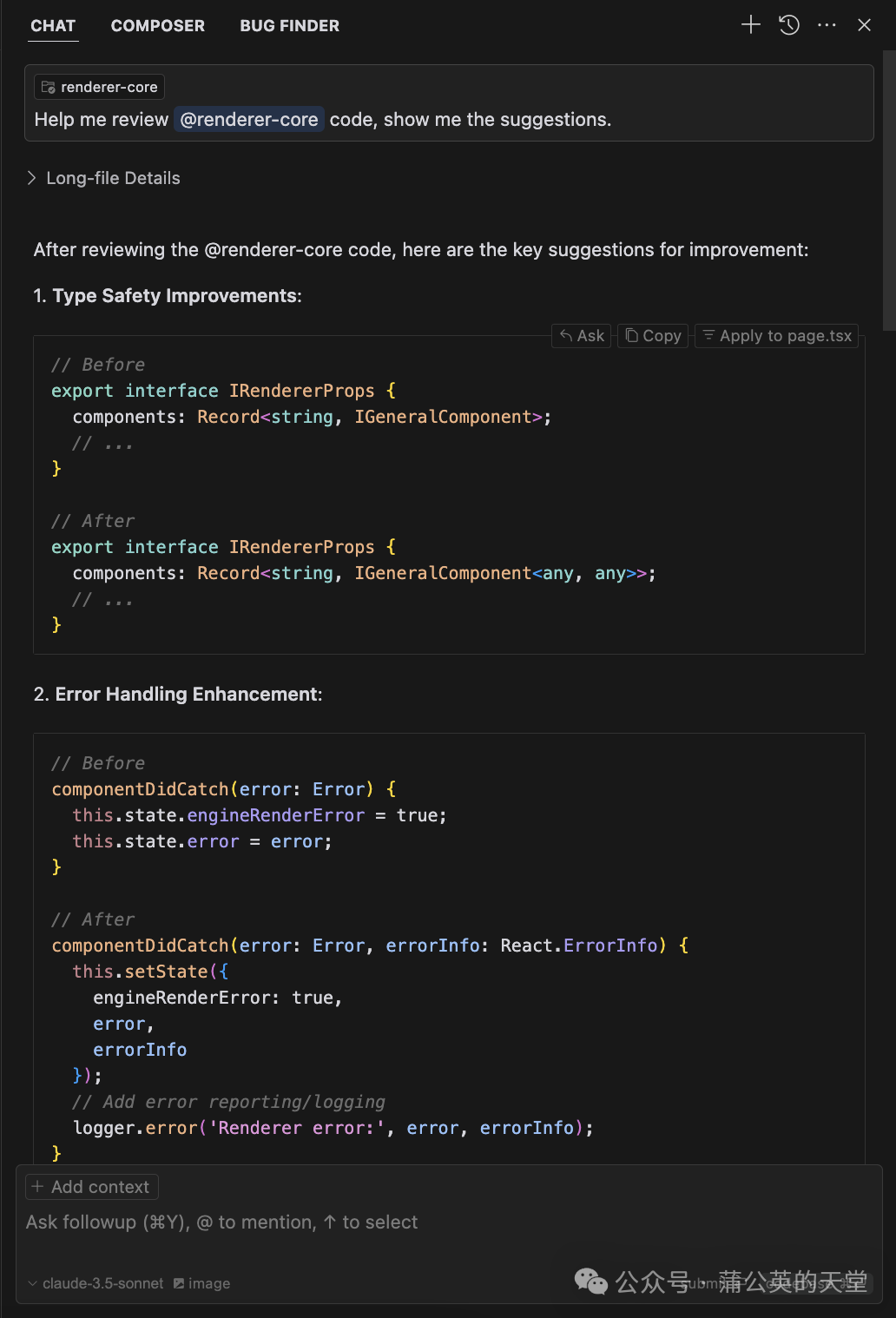Image resolution: width=896 pixels, height=1318 pixels.
Task: Click the vertical scrollbar of chat panel
Action: 889,191
